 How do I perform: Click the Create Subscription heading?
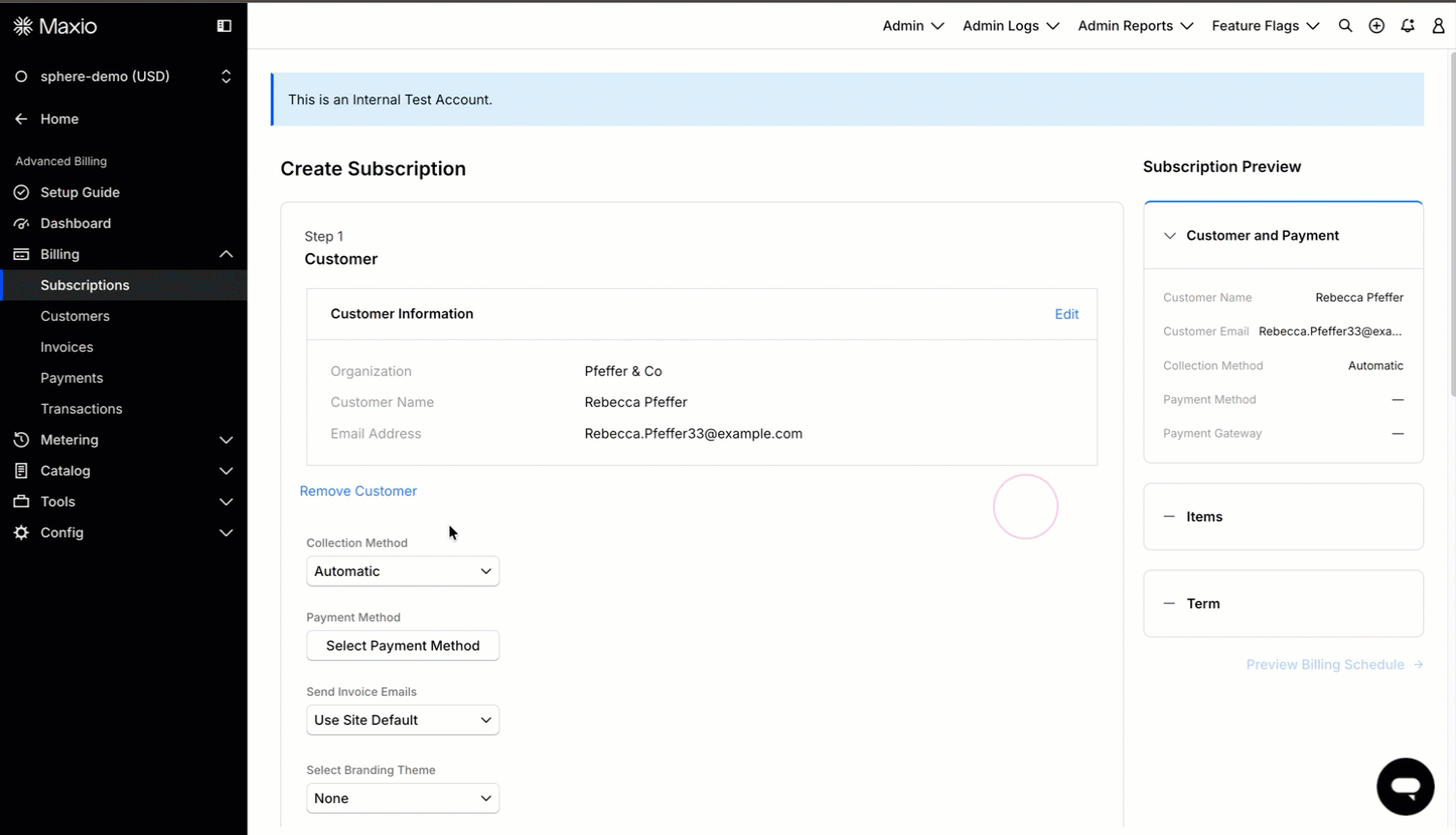click(x=373, y=169)
